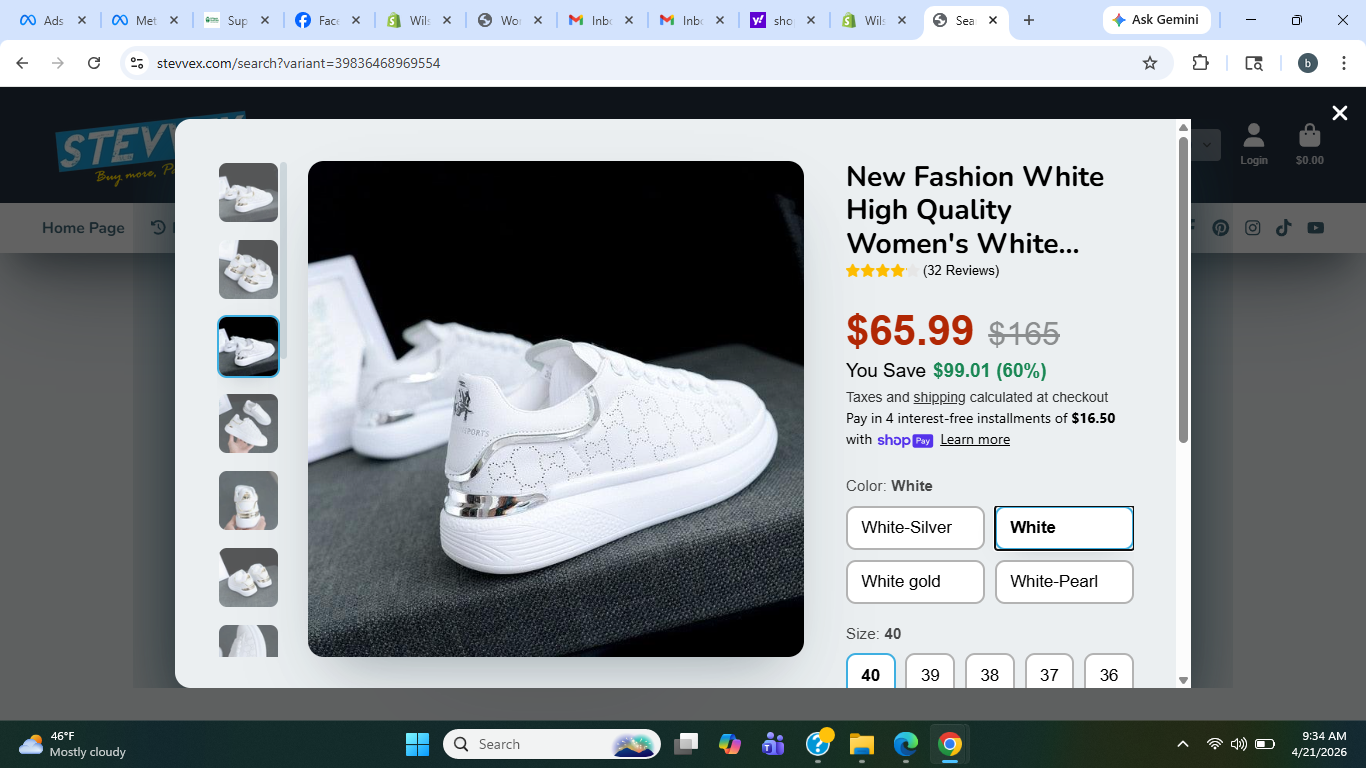Open the Instagram social icon
1366x768 pixels.
(x=1252, y=228)
